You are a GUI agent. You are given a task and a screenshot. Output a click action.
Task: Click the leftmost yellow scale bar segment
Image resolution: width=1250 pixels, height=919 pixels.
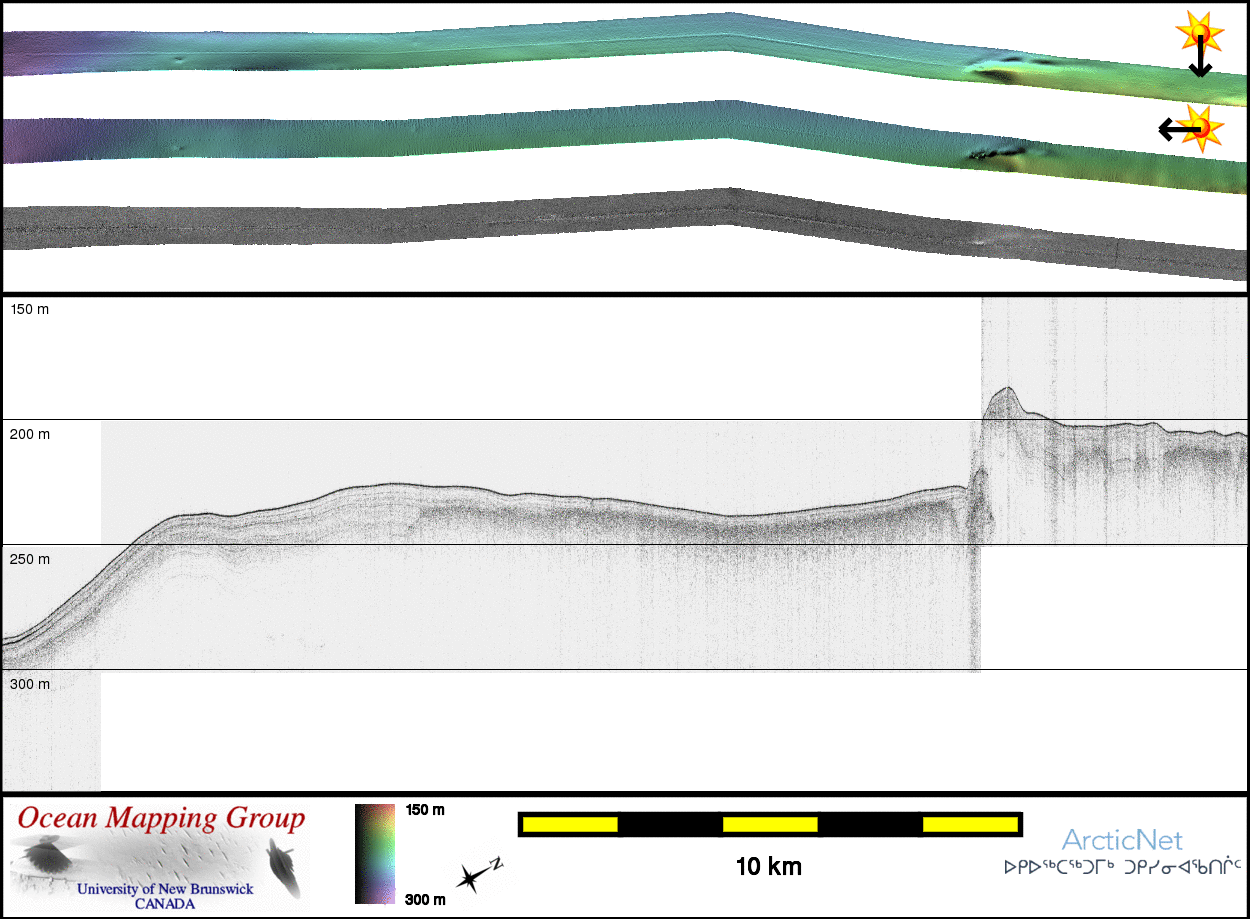tap(570, 824)
